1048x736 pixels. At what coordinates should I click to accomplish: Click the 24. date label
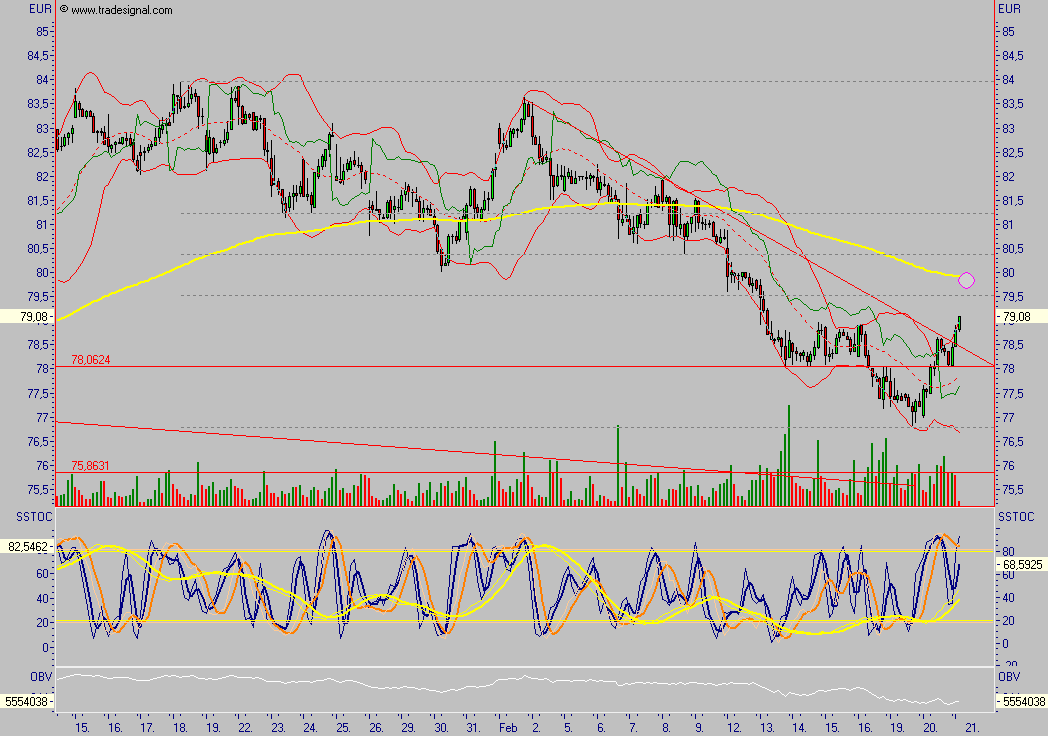tap(310, 727)
